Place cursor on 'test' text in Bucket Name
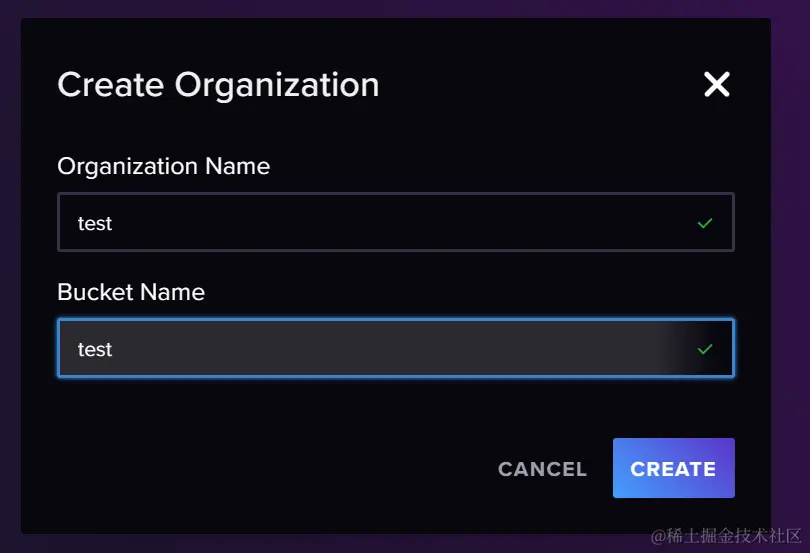Image resolution: width=810 pixels, height=553 pixels. pyautogui.click(x=95, y=349)
